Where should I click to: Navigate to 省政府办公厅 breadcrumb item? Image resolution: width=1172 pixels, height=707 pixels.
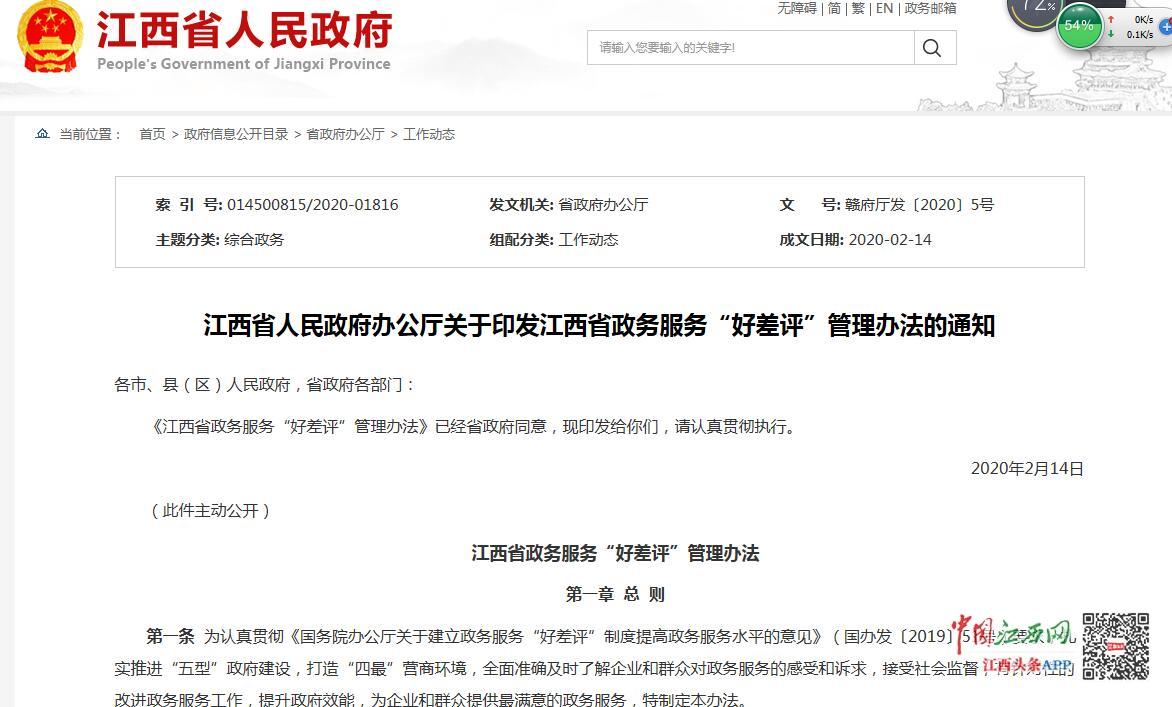coord(345,134)
